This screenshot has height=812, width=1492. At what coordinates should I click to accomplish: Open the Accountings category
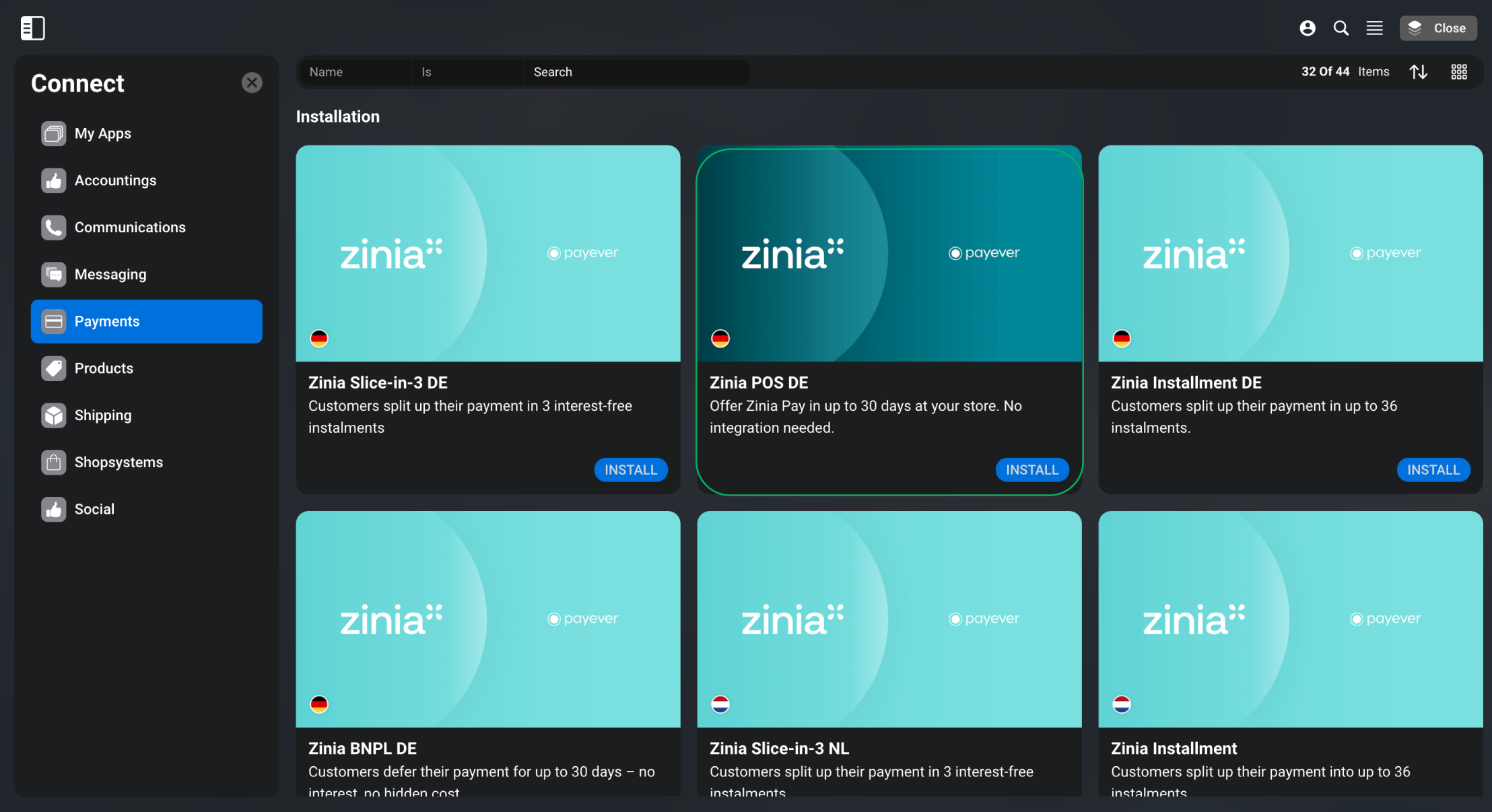147,180
